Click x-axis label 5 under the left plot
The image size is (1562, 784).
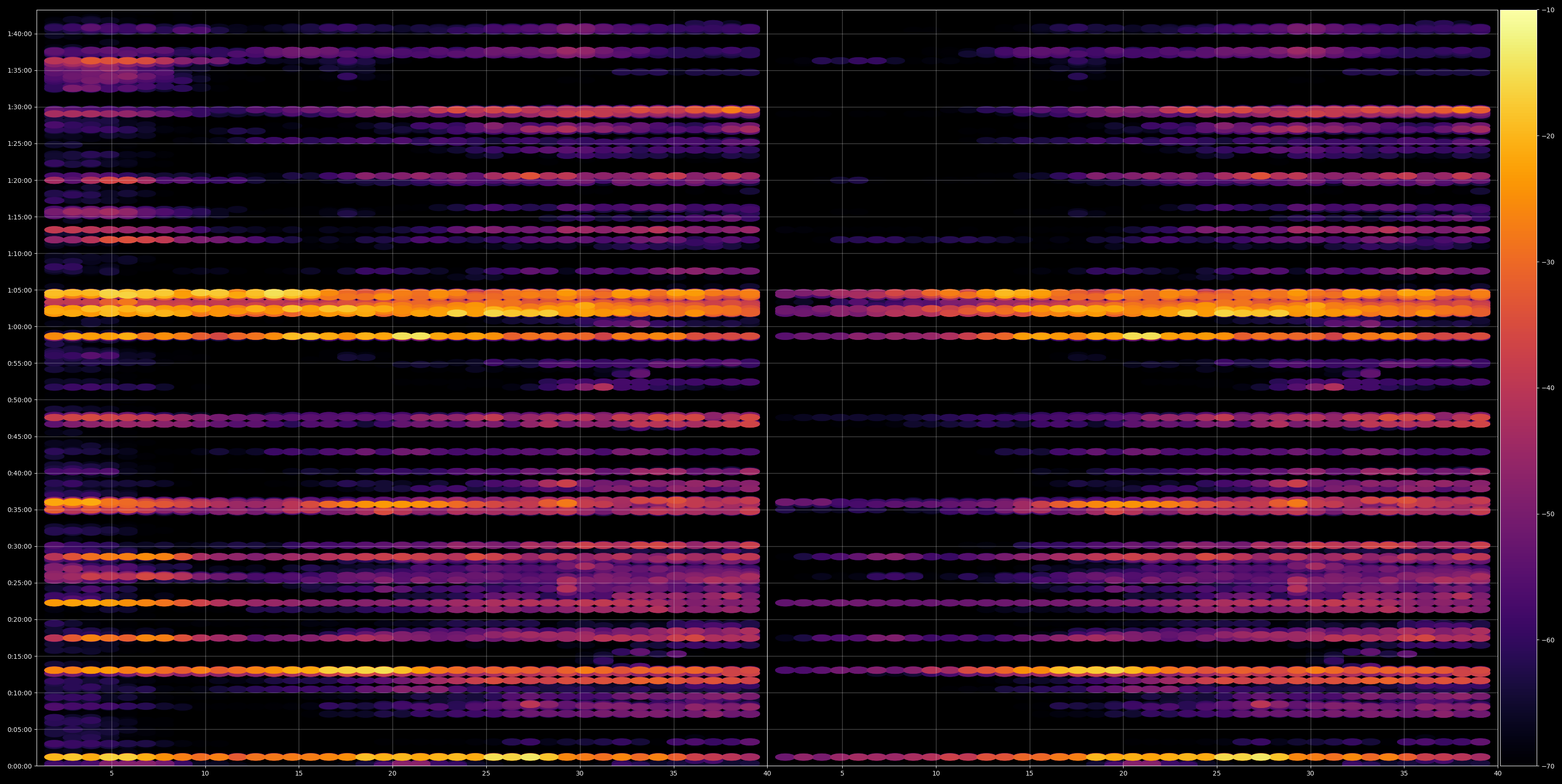pyautogui.click(x=112, y=774)
